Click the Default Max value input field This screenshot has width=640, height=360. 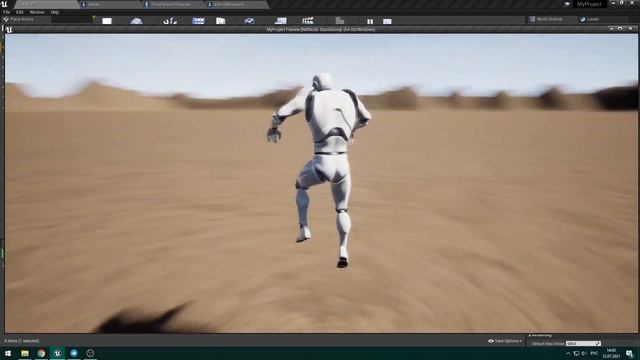583,344
